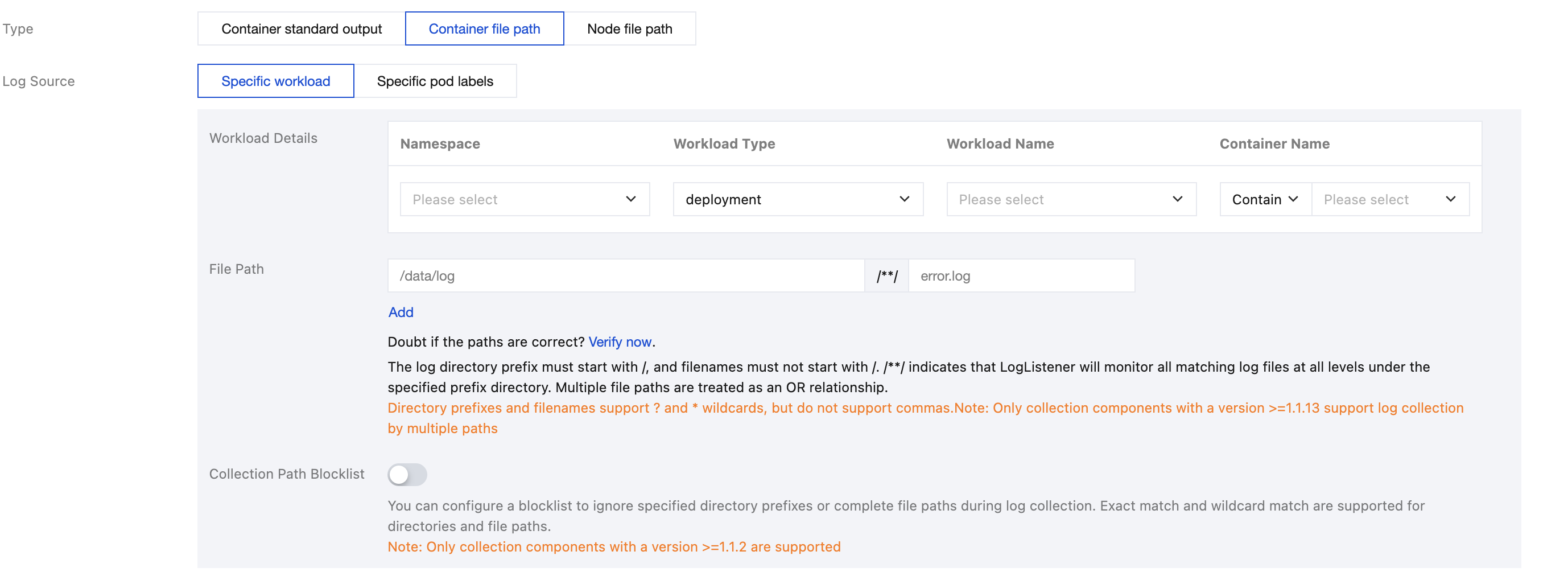
Task: Focus the /data/log directory prefix field
Action: [x=625, y=276]
